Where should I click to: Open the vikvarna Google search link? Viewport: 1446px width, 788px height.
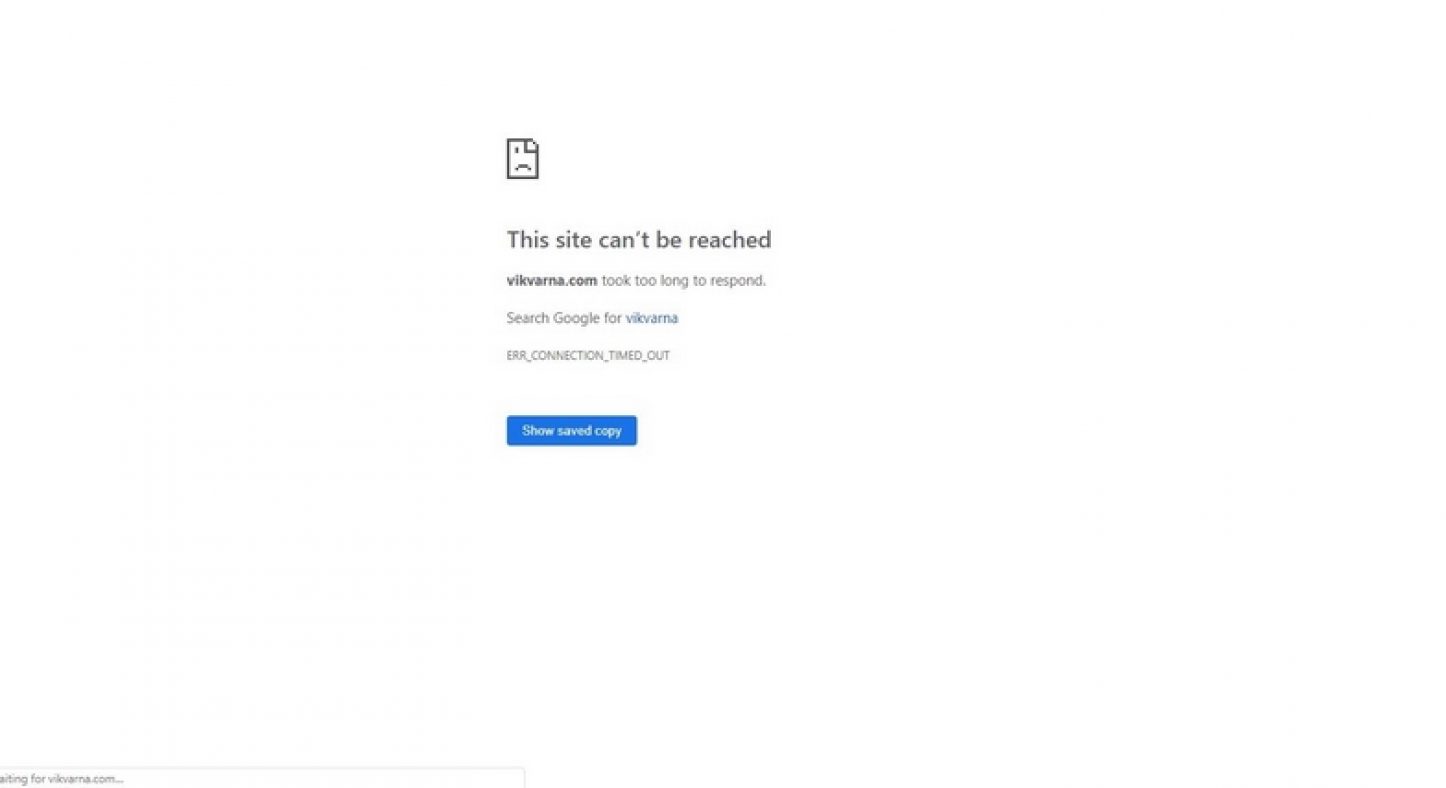pyautogui.click(x=652, y=318)
